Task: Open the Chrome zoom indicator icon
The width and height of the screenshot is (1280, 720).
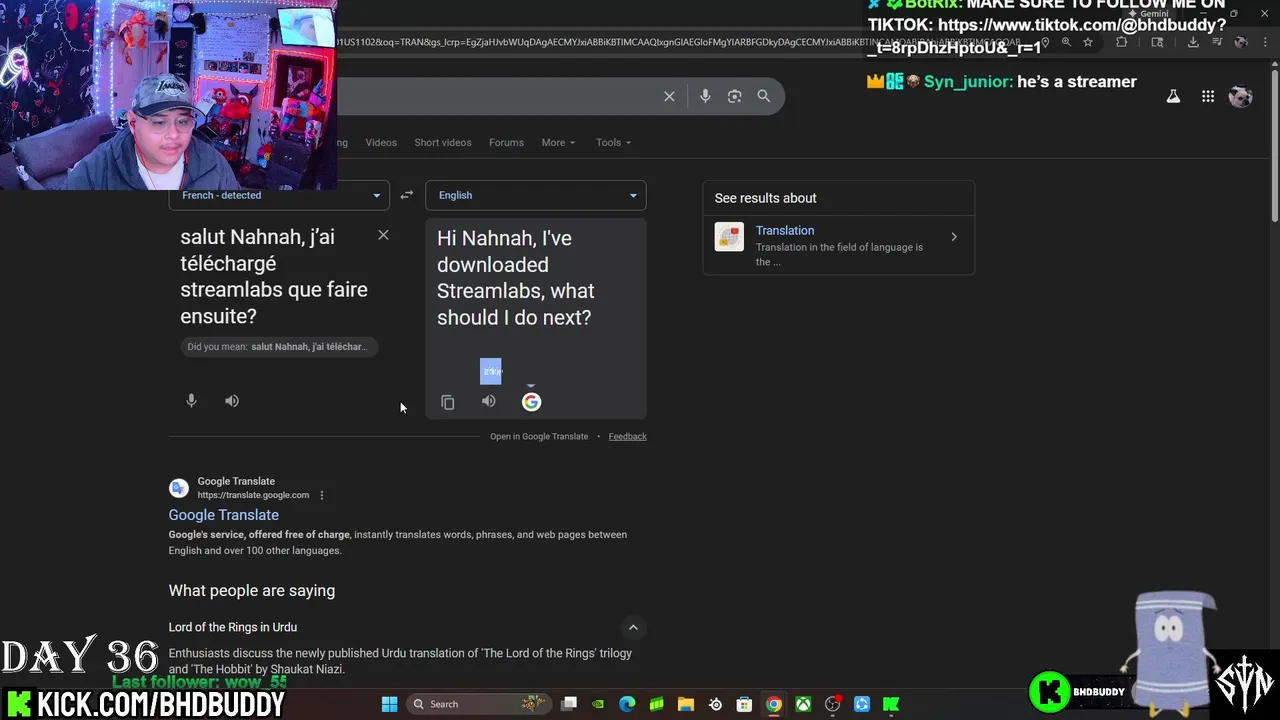Action: [1066, 42]
